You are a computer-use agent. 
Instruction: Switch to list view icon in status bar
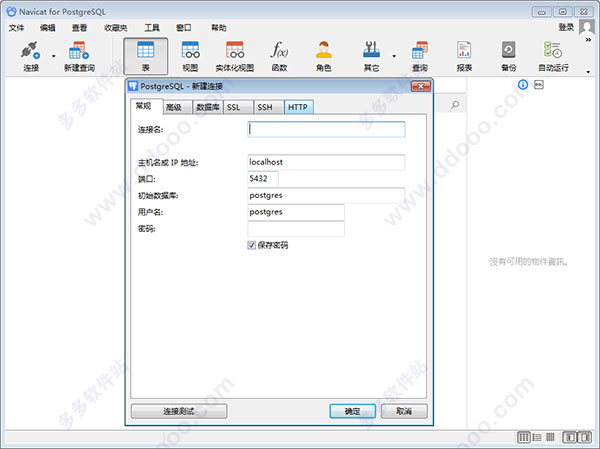[537, 437]
